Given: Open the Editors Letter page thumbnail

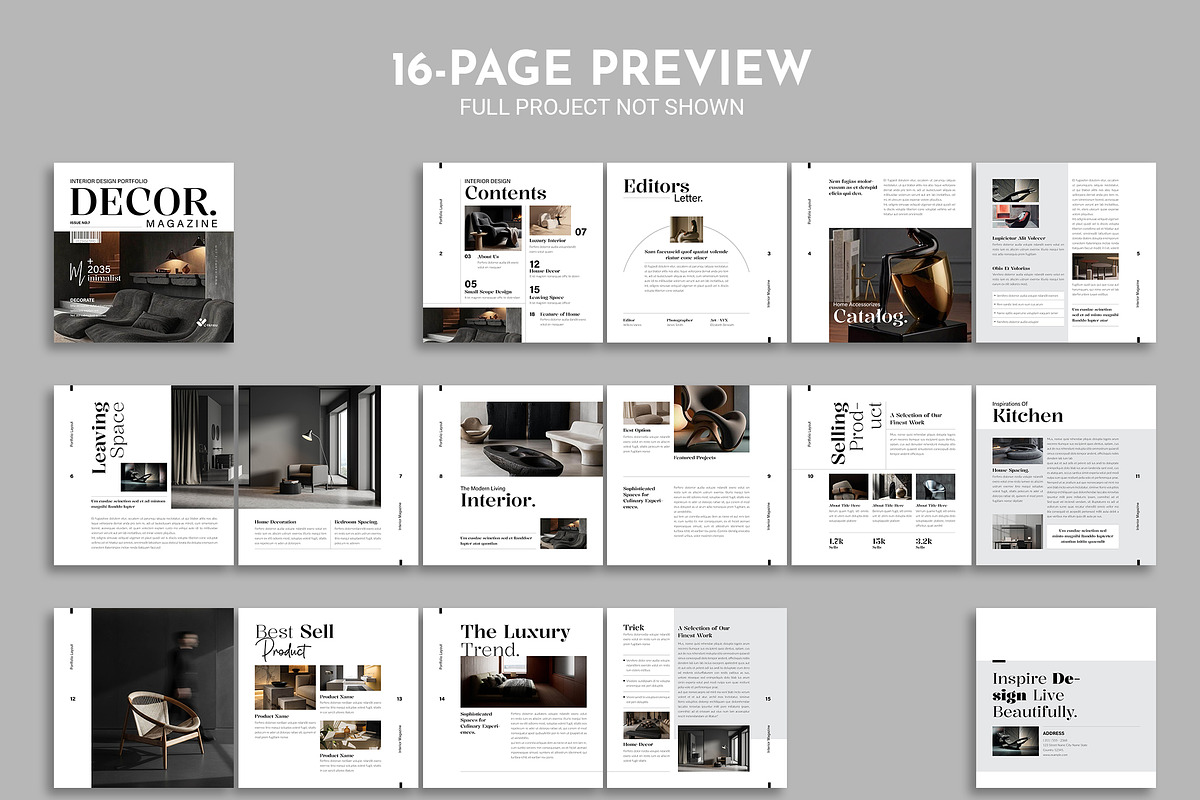Looking at the screenshot, I should 696,253.
